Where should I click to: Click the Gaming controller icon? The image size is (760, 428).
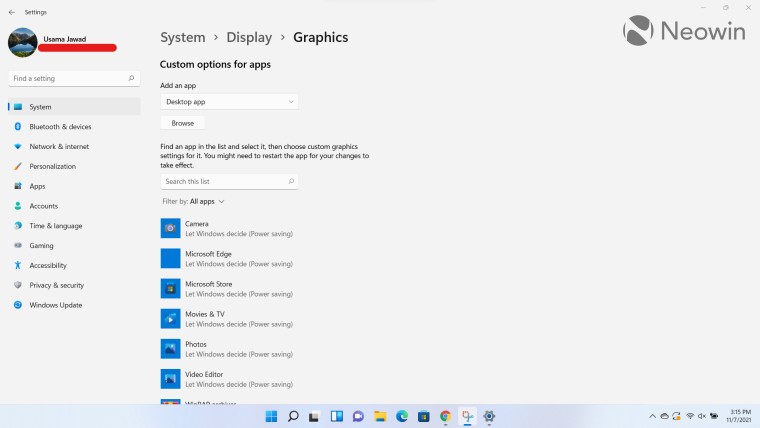(x=18, y=245)
